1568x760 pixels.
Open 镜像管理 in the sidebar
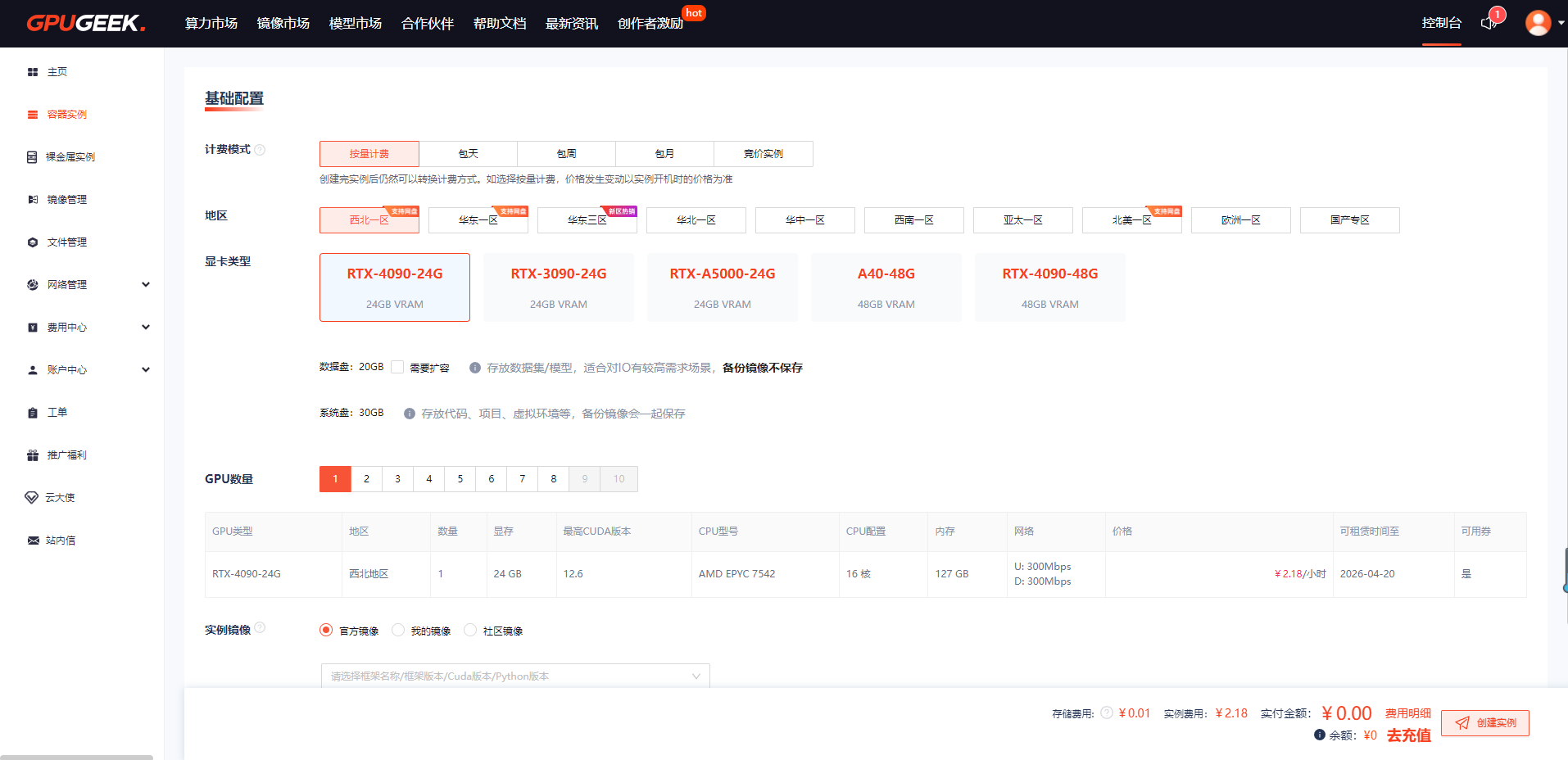coord(67,199)
